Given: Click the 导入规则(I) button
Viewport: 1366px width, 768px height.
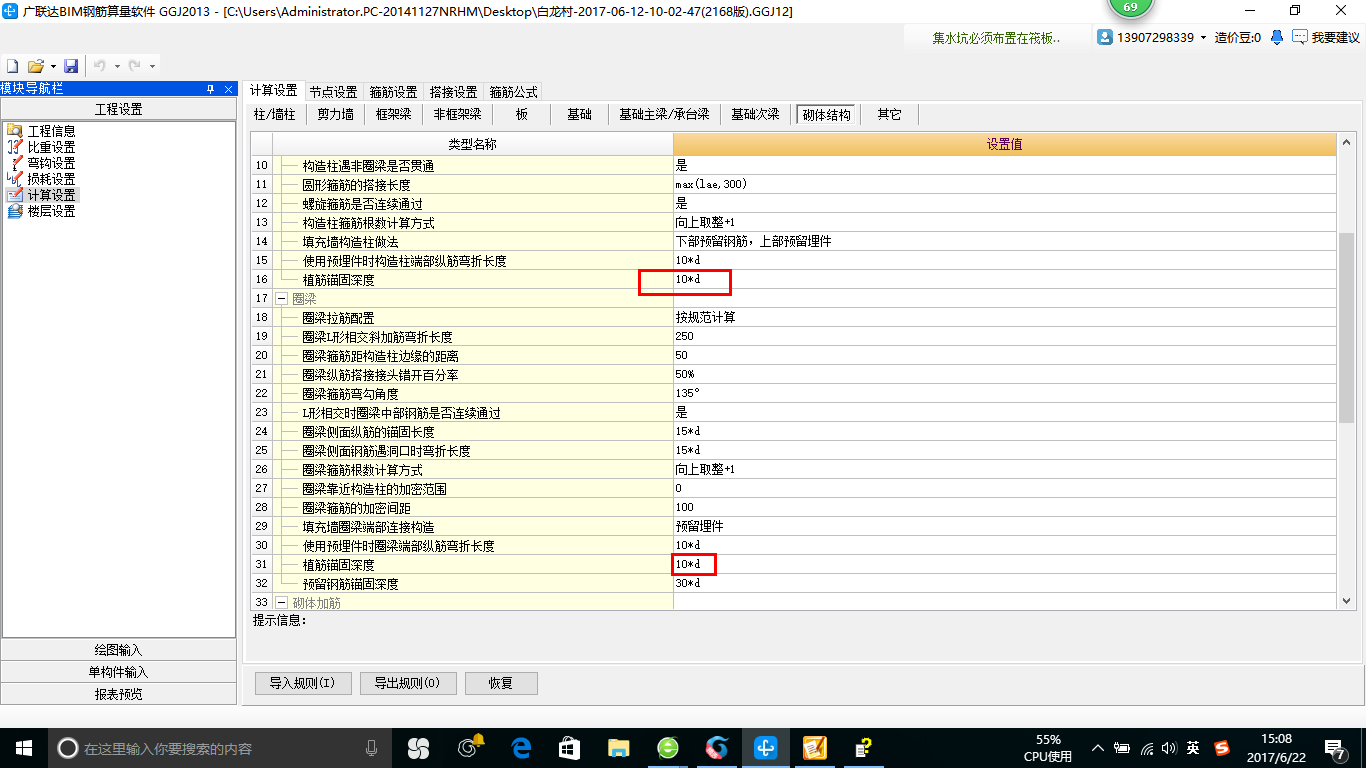Looking at the screenshot, I should tap(302, 683).
